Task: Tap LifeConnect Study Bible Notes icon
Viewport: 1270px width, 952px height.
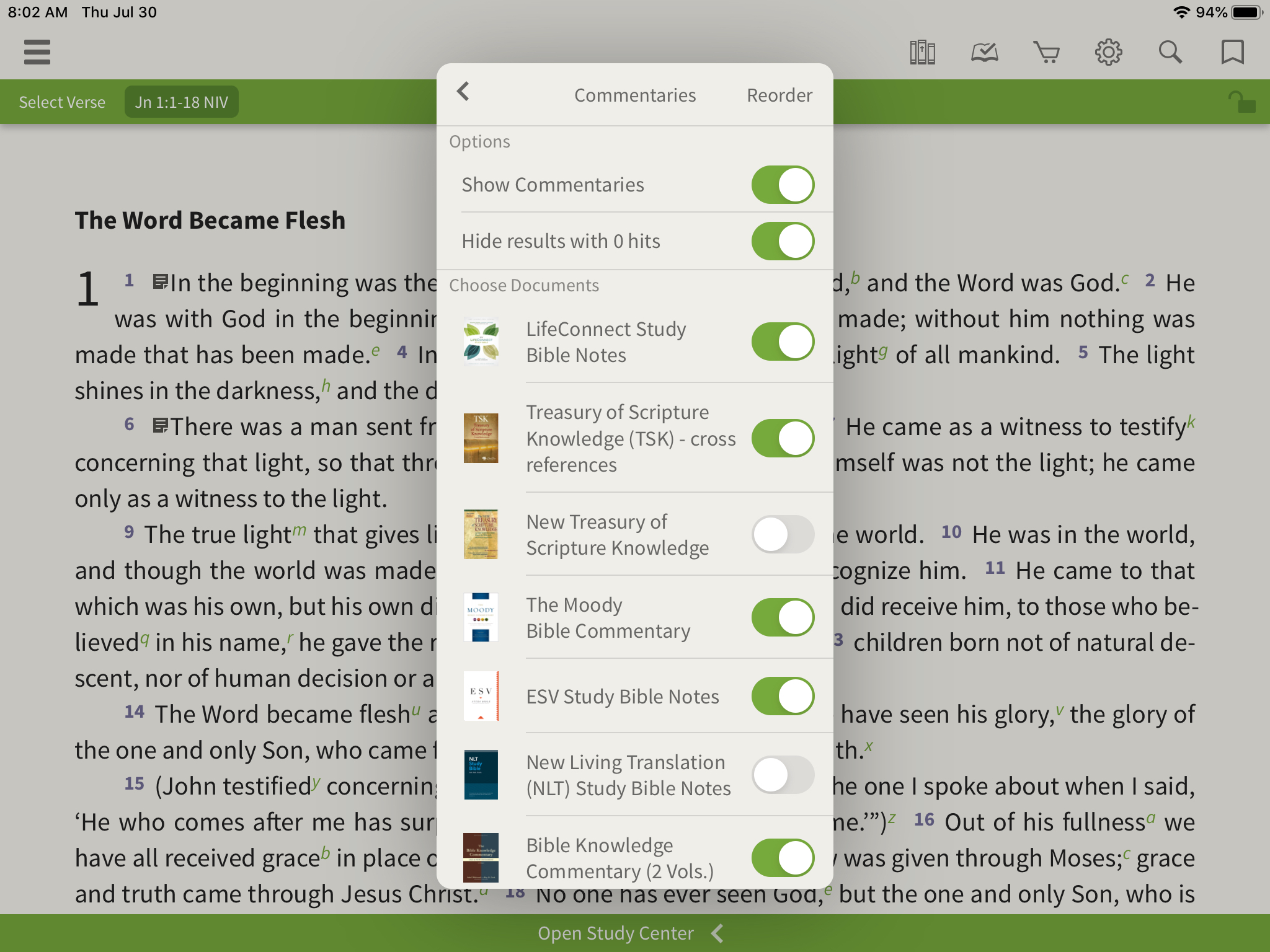Action: point(481,340)
